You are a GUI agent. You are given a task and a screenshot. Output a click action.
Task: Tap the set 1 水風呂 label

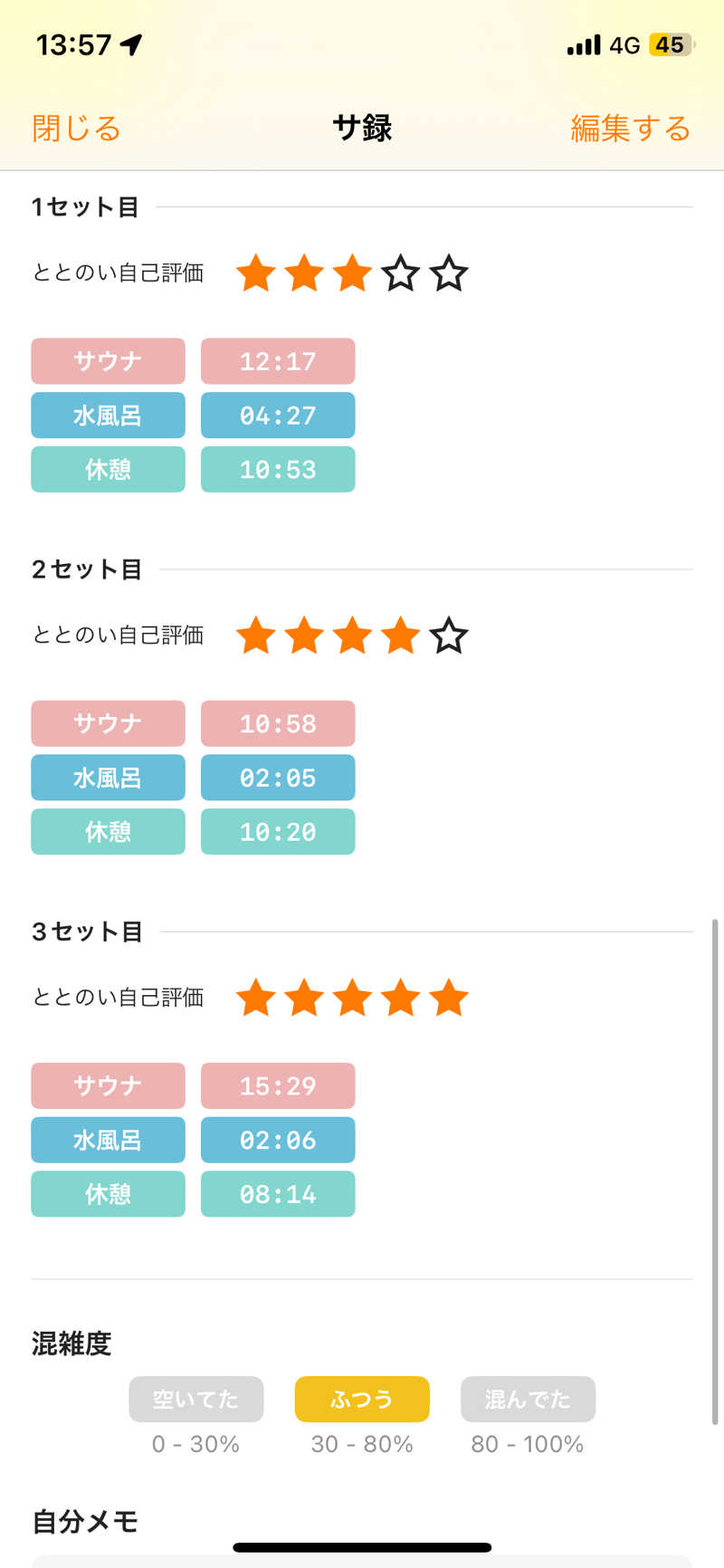tap(108, 416)
